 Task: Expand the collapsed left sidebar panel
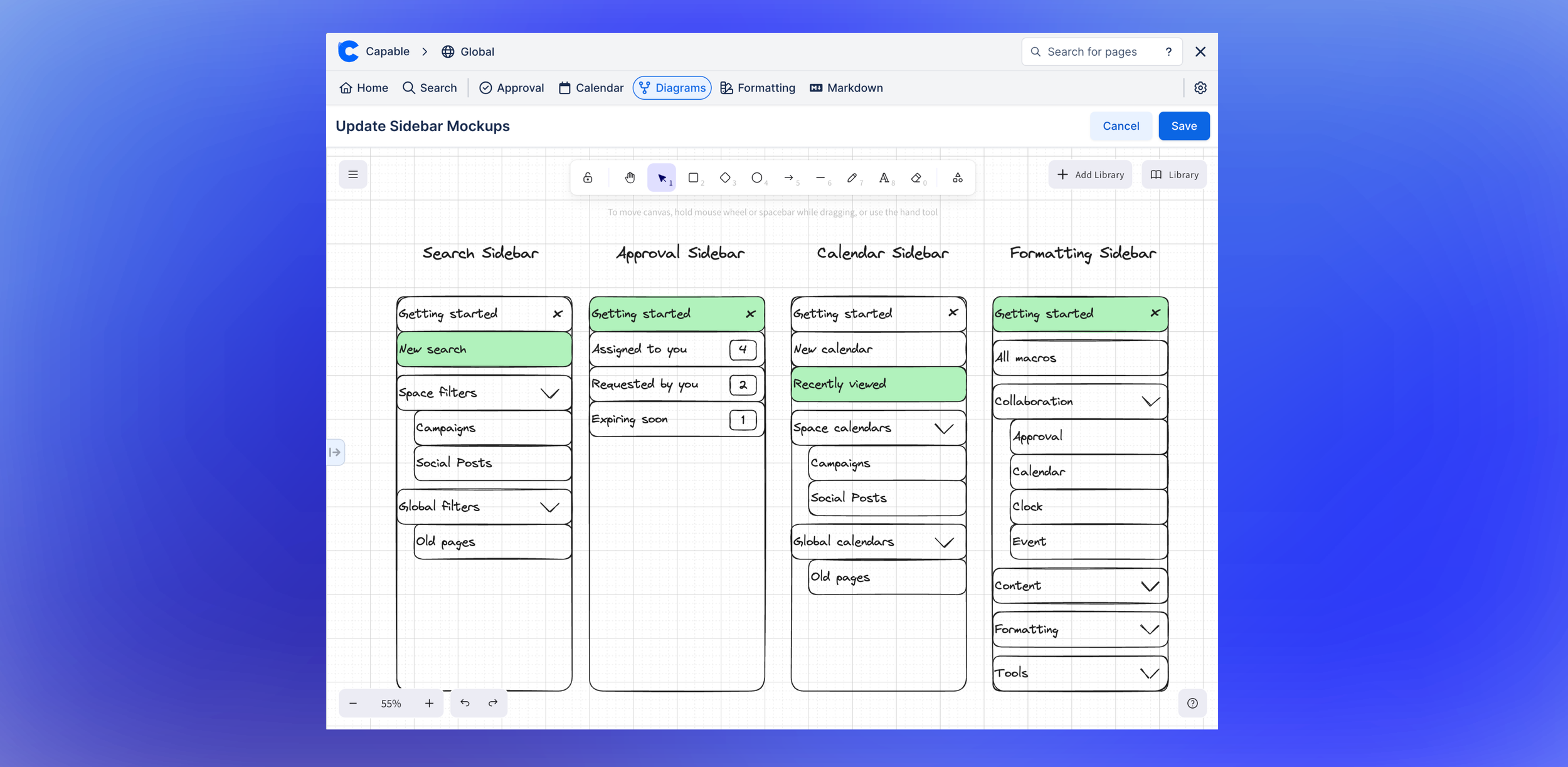click(336, 452)
